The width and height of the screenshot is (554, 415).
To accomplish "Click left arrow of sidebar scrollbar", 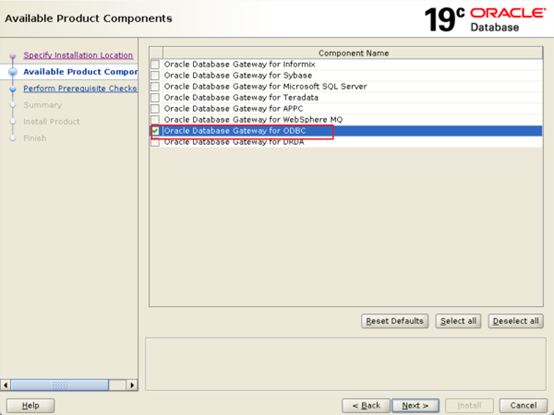I will tap(5, 385).
